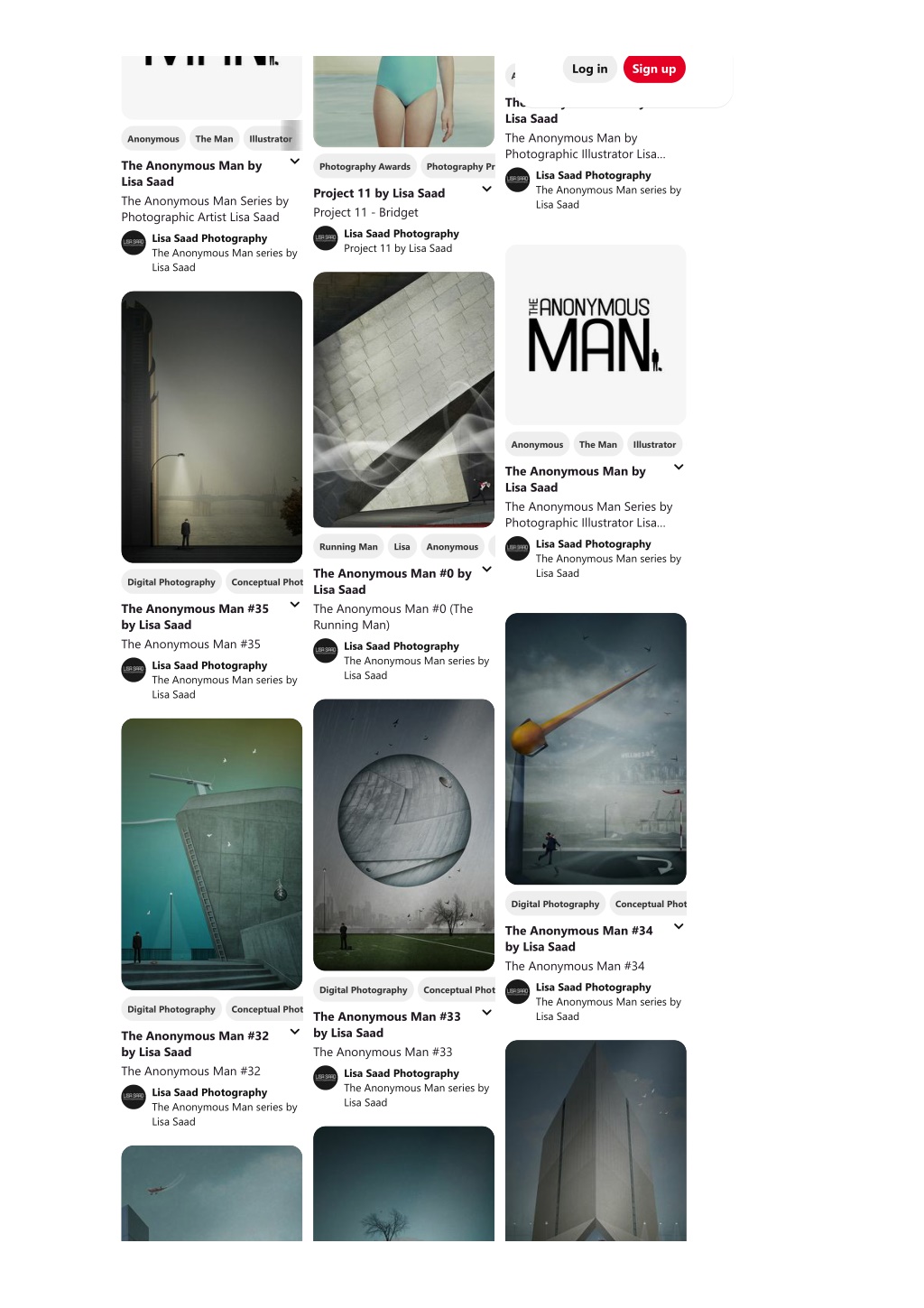Expand options for Project 11 by Lisa Saad
Image resolution: width=924 pixels, height=1308 pixels.
coord(486,189)
